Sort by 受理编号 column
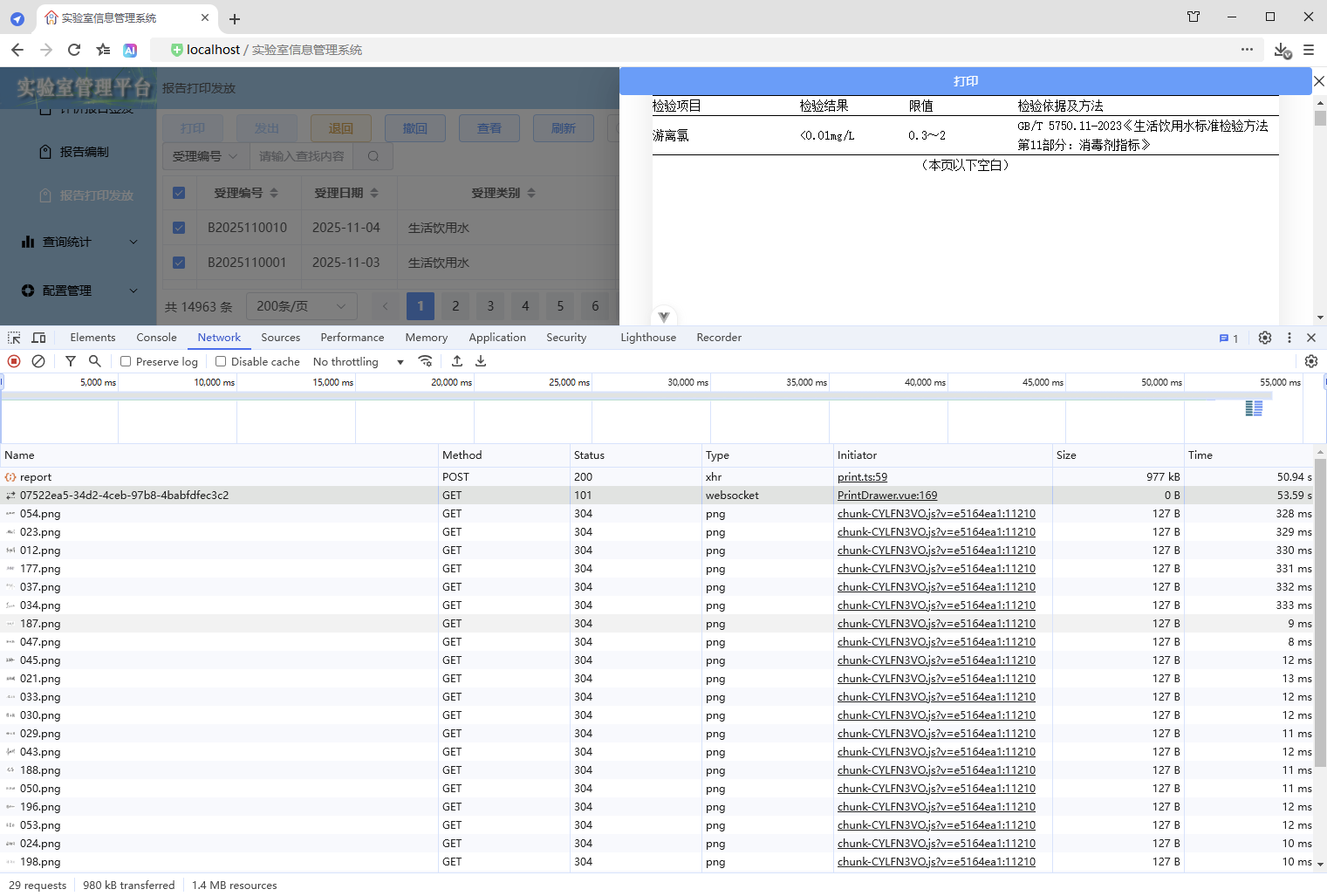The image size is (1327, 896). (x=246, y=193)
